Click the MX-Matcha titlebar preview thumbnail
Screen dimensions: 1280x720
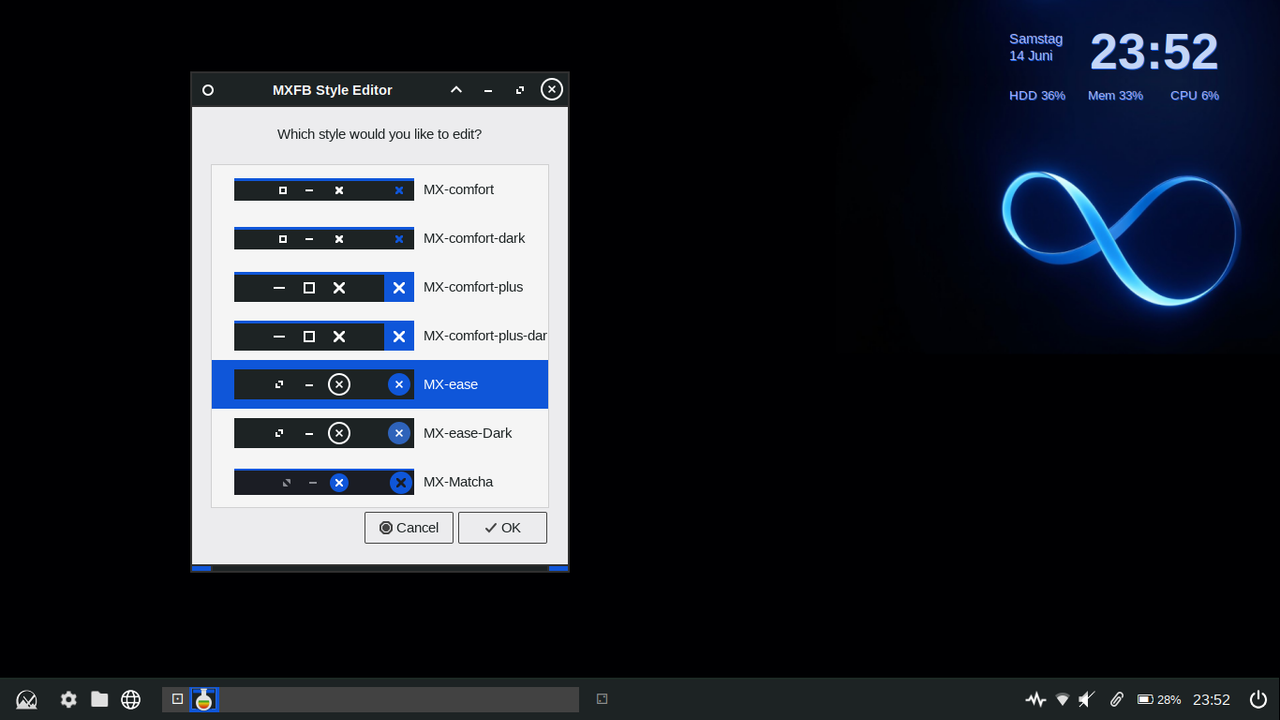click(324, 482)
